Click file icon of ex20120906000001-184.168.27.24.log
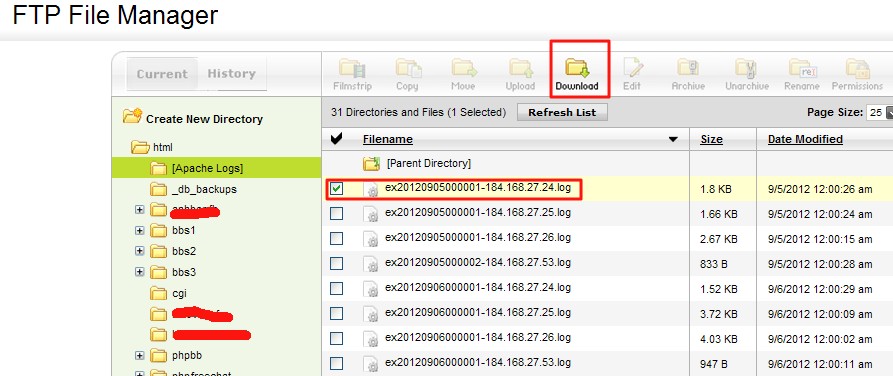The width and height of the screenshot is (893, 376). 371,289
